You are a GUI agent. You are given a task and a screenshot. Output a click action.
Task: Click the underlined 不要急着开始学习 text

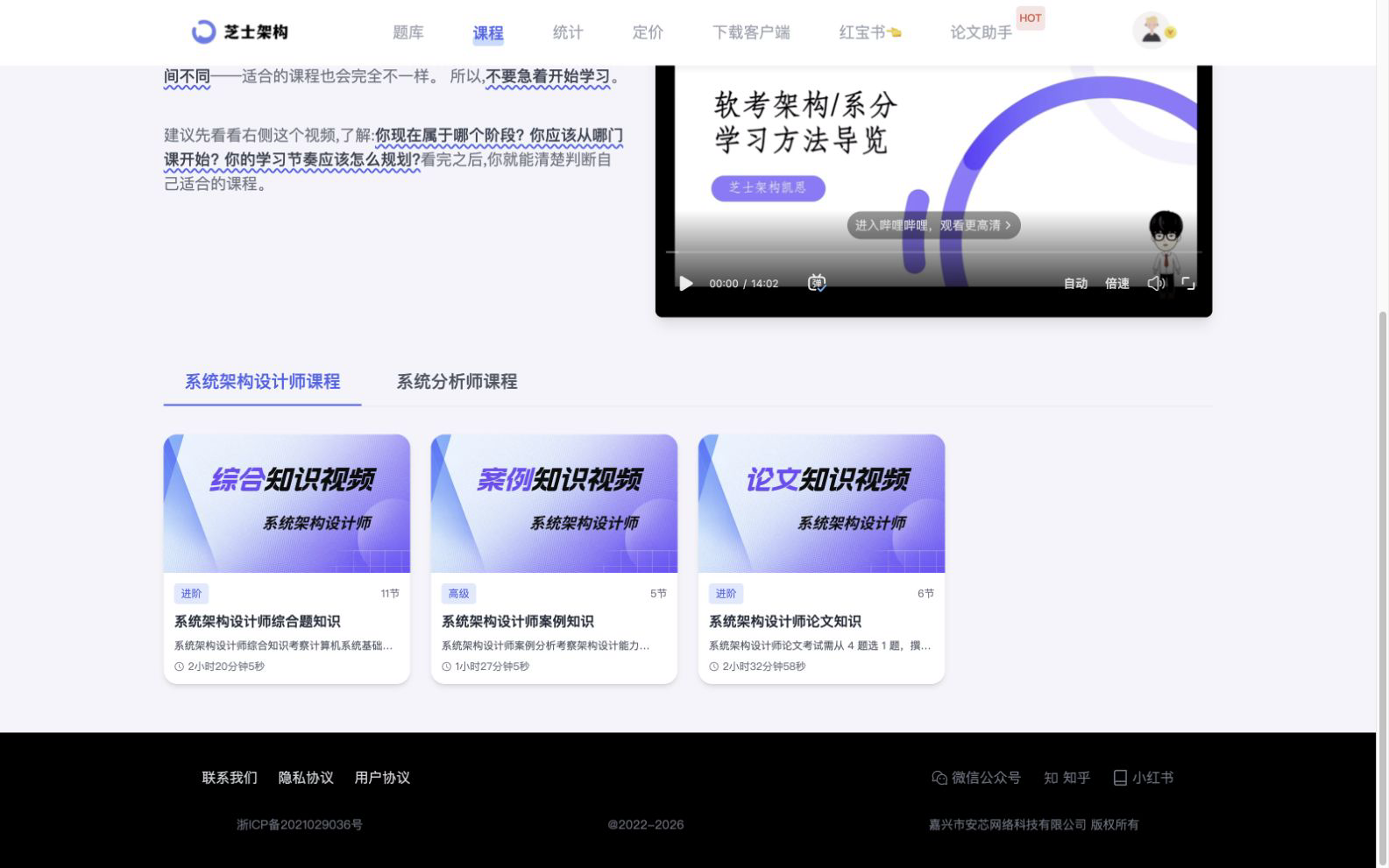[548, 76]
